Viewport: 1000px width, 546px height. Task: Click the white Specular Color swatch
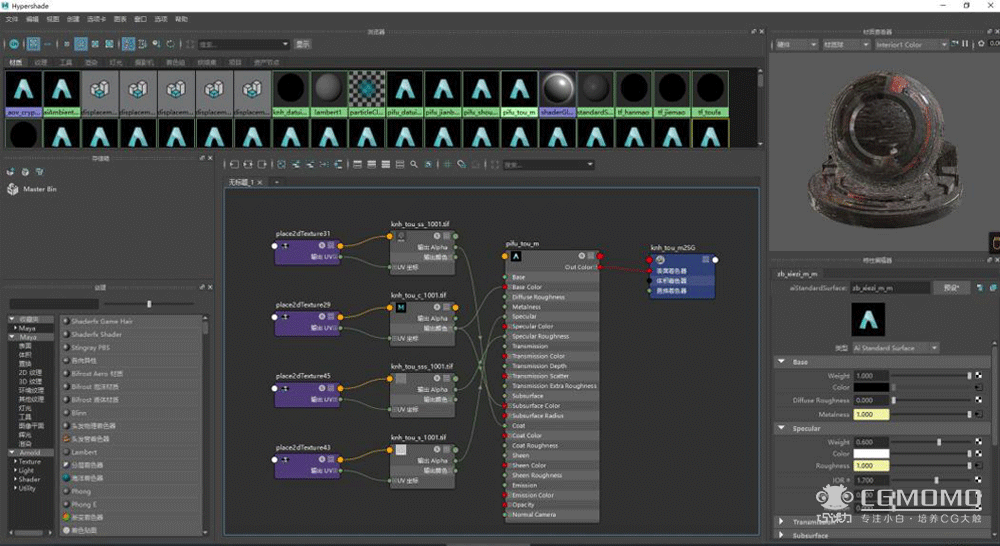[x=871, y=454]
